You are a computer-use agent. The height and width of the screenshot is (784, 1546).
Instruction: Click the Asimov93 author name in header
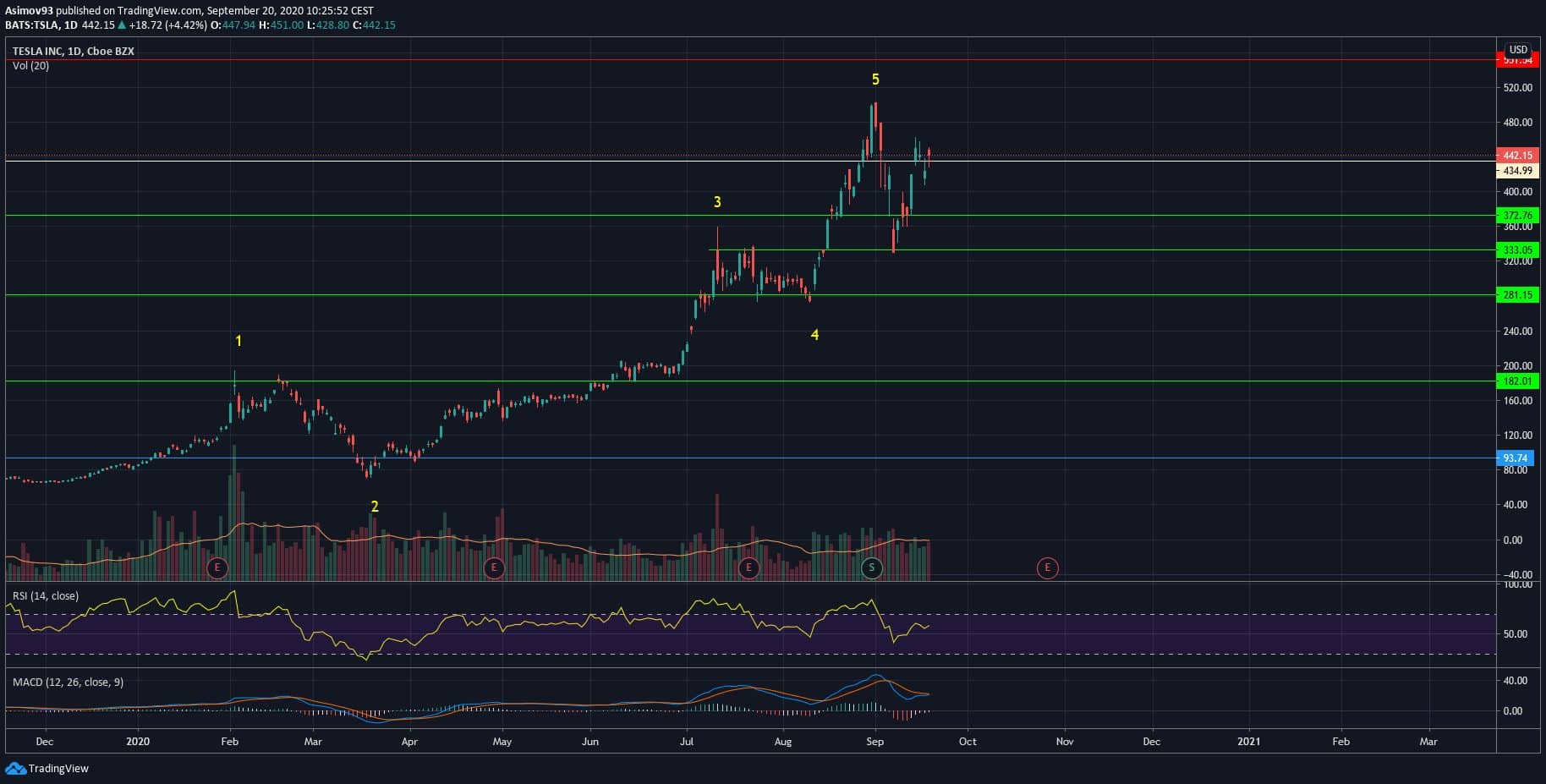(x=30, y=10)
